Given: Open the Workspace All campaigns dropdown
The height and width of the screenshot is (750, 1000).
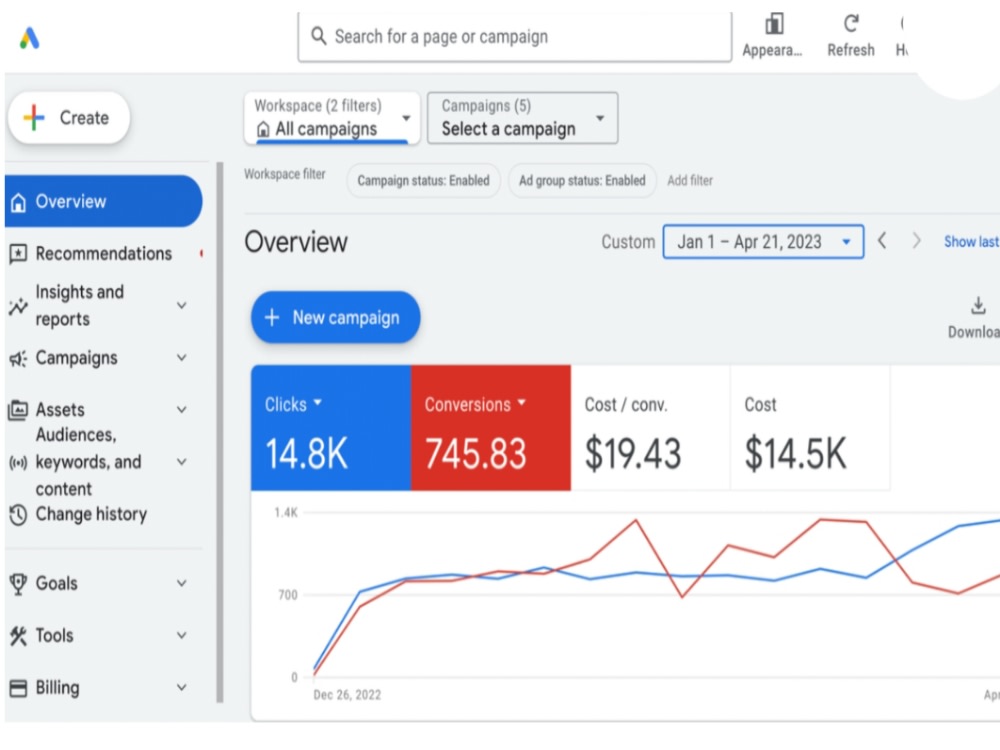Looking at the screenshot, I should tap(332, 118).
